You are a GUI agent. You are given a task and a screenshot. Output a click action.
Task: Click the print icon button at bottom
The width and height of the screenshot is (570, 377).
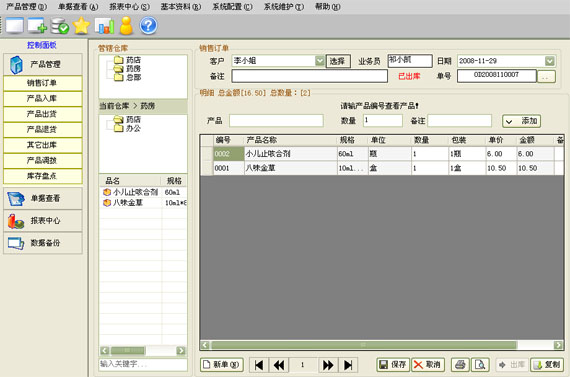click(x=460, y=365)
